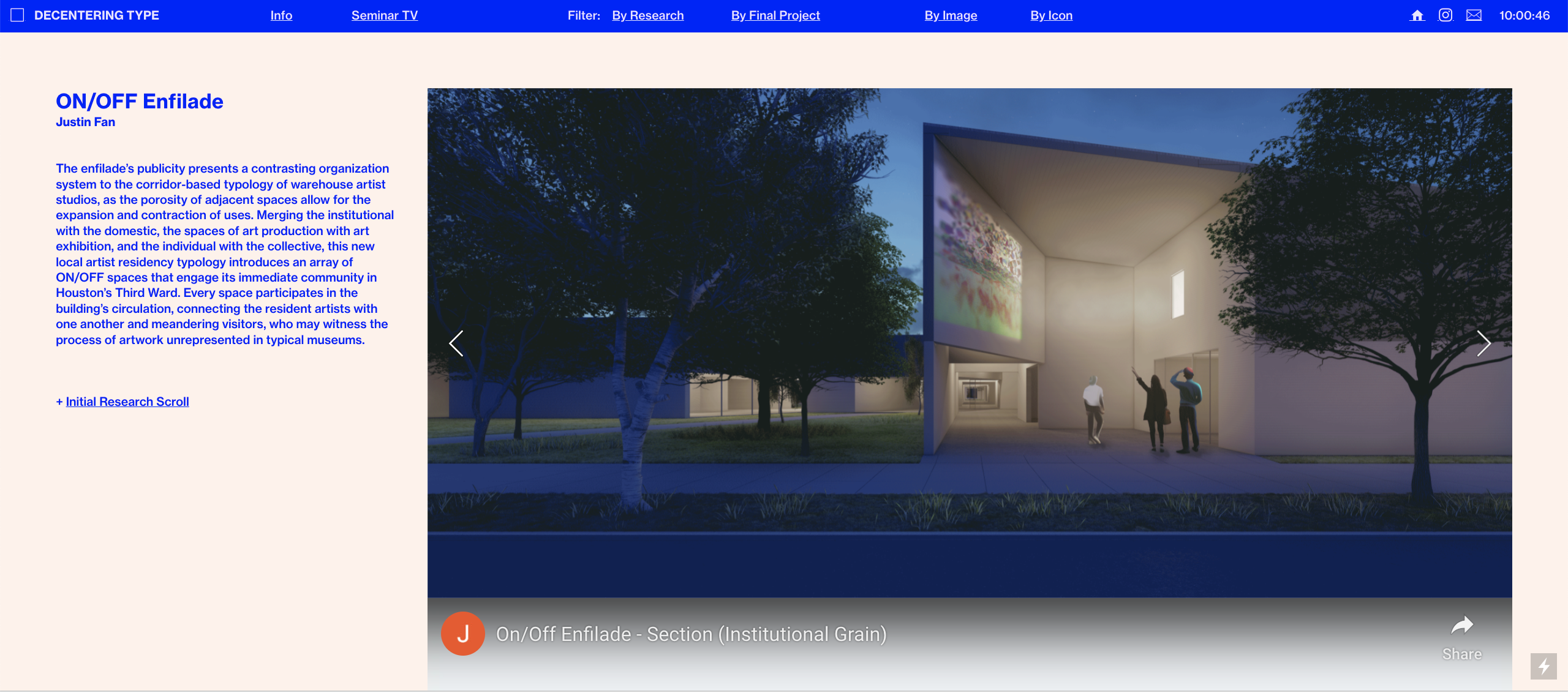
Task: Toggle the square box beside Decentering Type
Action: point(17,15)
